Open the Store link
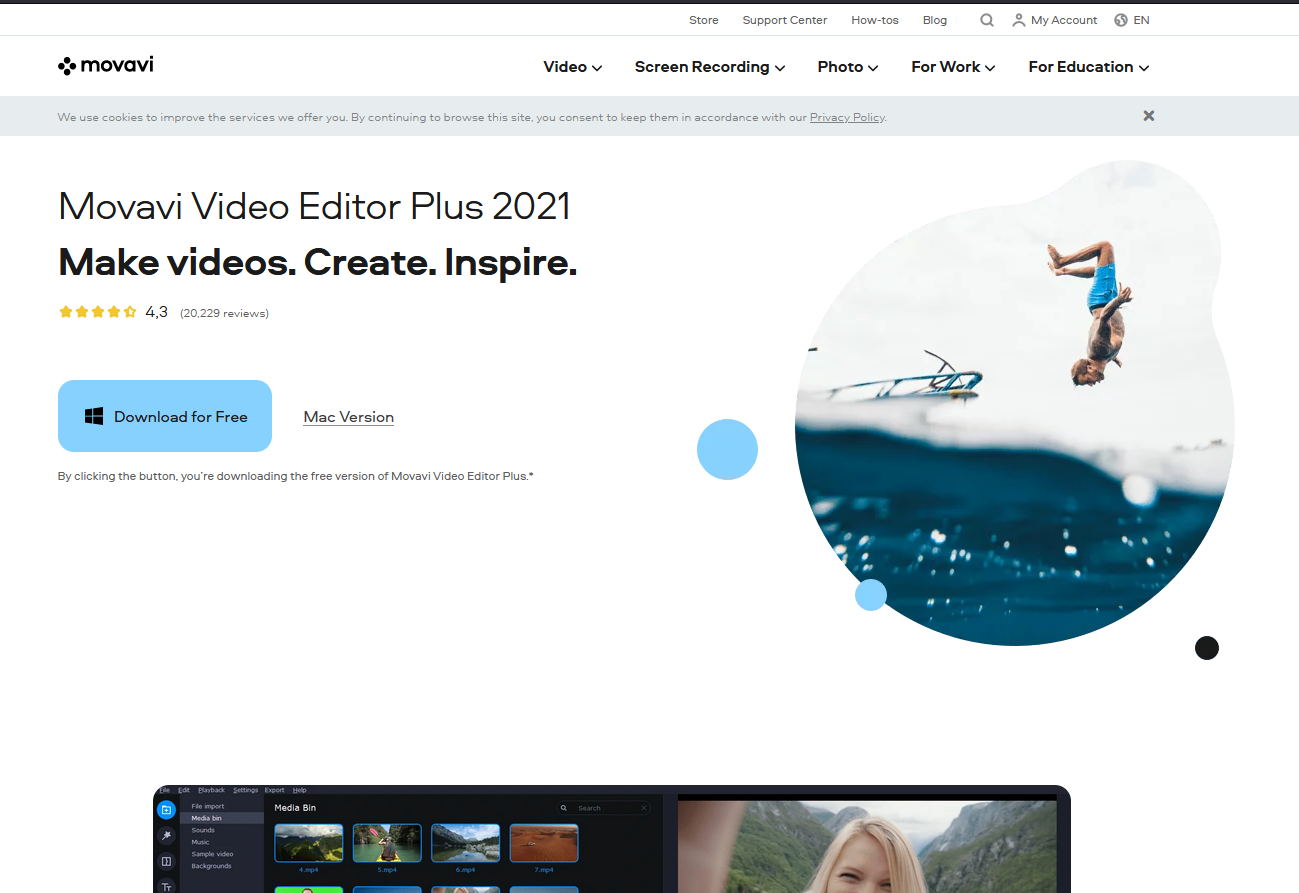 pos(704,20)
